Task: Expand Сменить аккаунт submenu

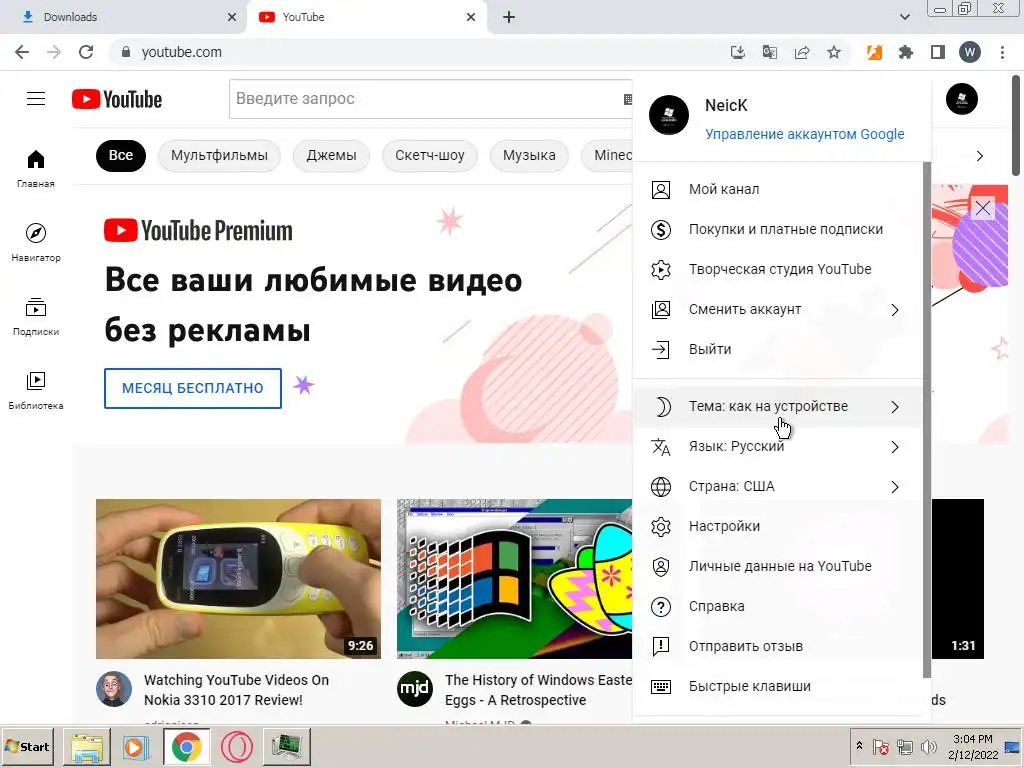Action: pyautogui.click(x=777, y=310)
